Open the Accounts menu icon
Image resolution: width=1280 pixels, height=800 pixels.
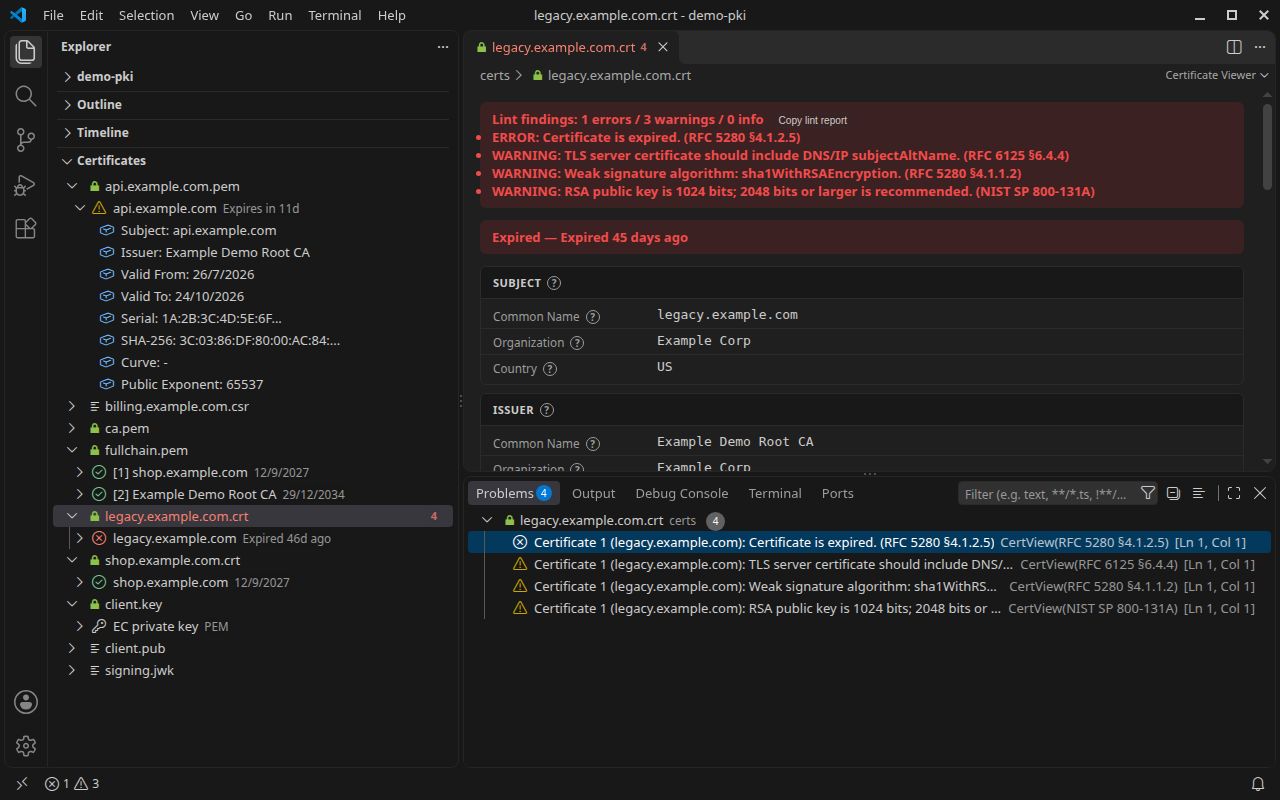coord(26,702)
